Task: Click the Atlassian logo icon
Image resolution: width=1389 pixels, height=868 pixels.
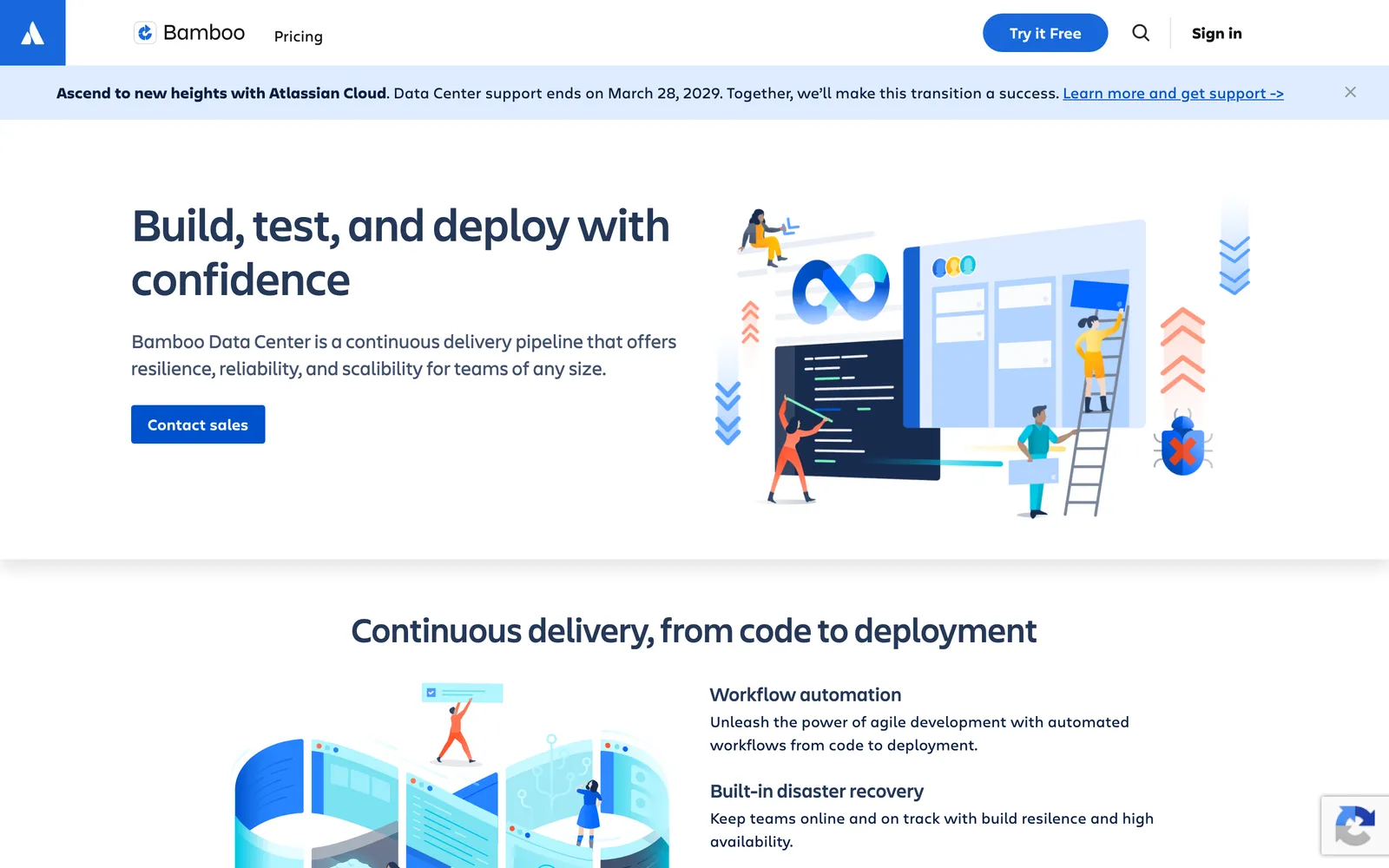Action: pos(32,33)
